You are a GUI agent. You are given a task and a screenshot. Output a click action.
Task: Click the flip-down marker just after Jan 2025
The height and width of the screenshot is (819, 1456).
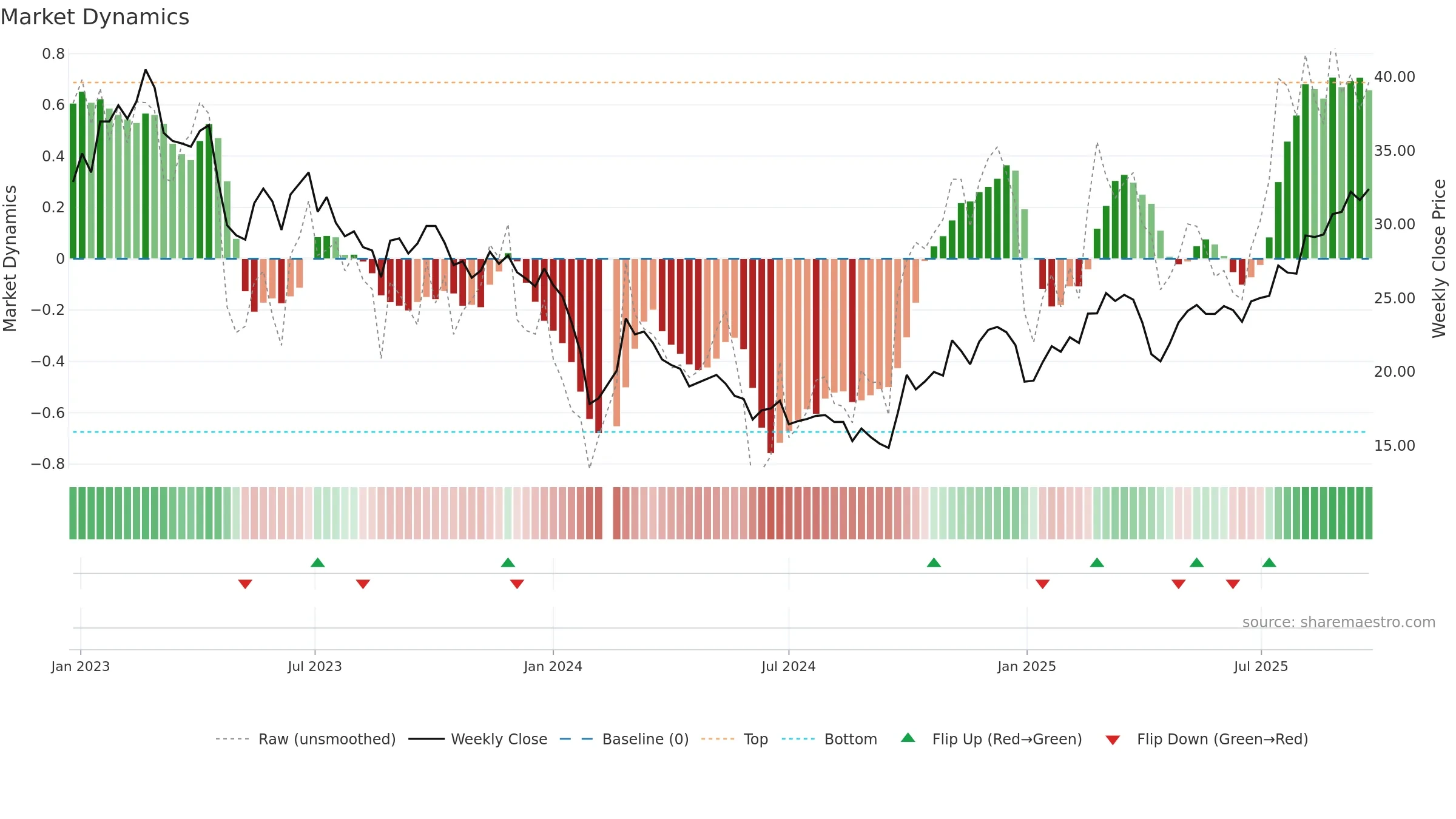[x=1043, y=584]
